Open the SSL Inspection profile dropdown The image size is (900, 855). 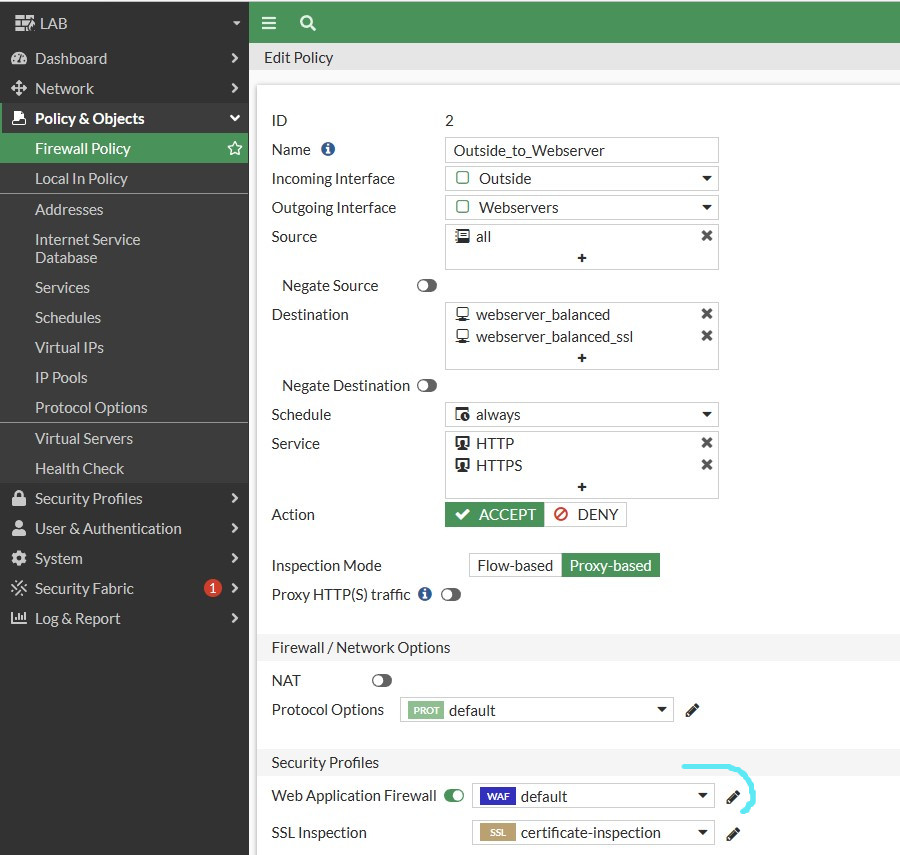(593, 833)
